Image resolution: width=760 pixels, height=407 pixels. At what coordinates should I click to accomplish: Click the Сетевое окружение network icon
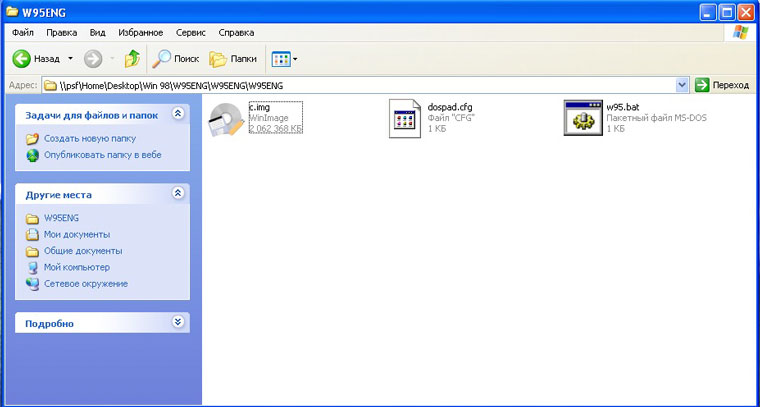tap(32, 284)
